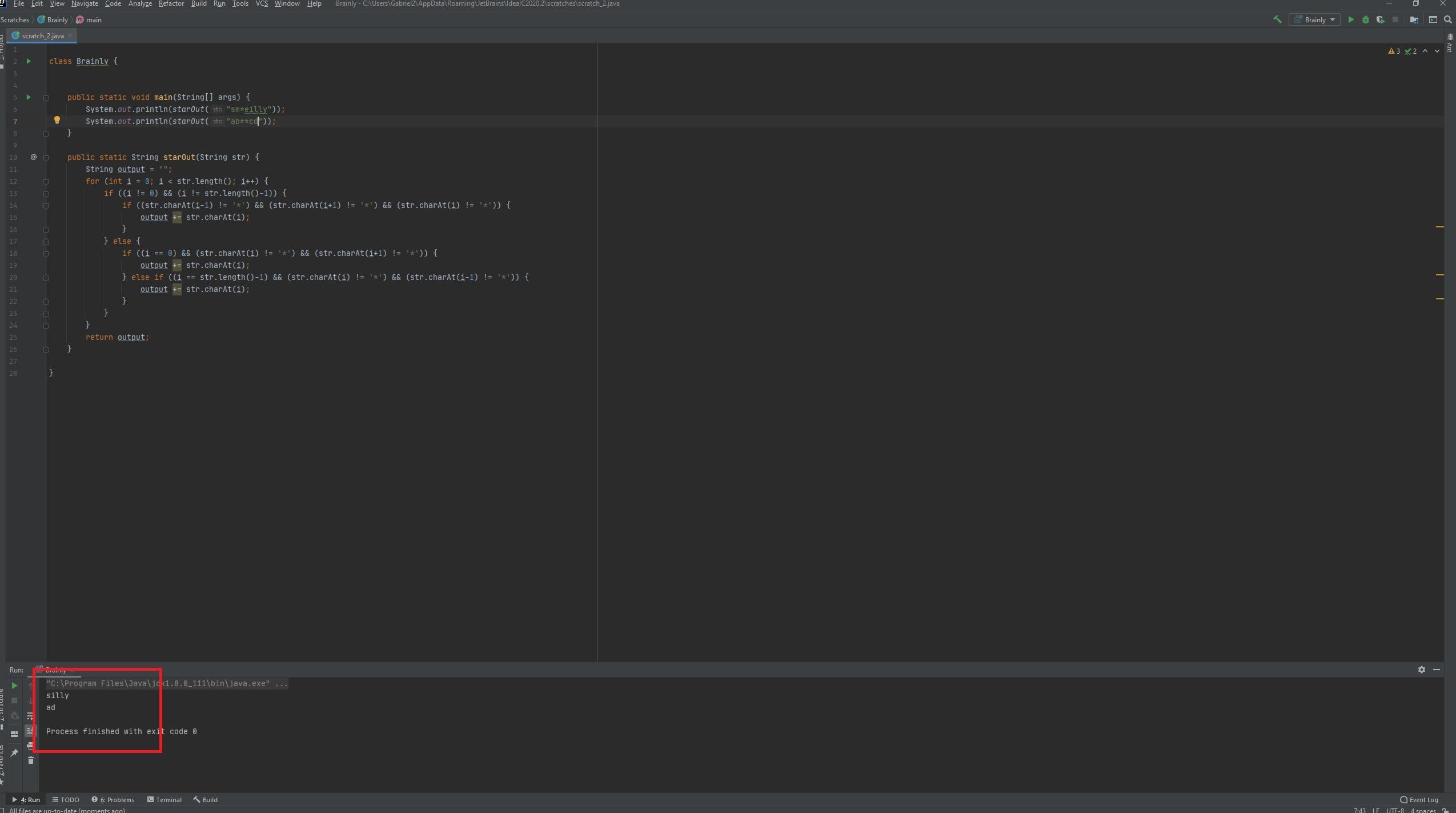
Task: Hide the Run tool window with minus button
Action: point(1437,670)
